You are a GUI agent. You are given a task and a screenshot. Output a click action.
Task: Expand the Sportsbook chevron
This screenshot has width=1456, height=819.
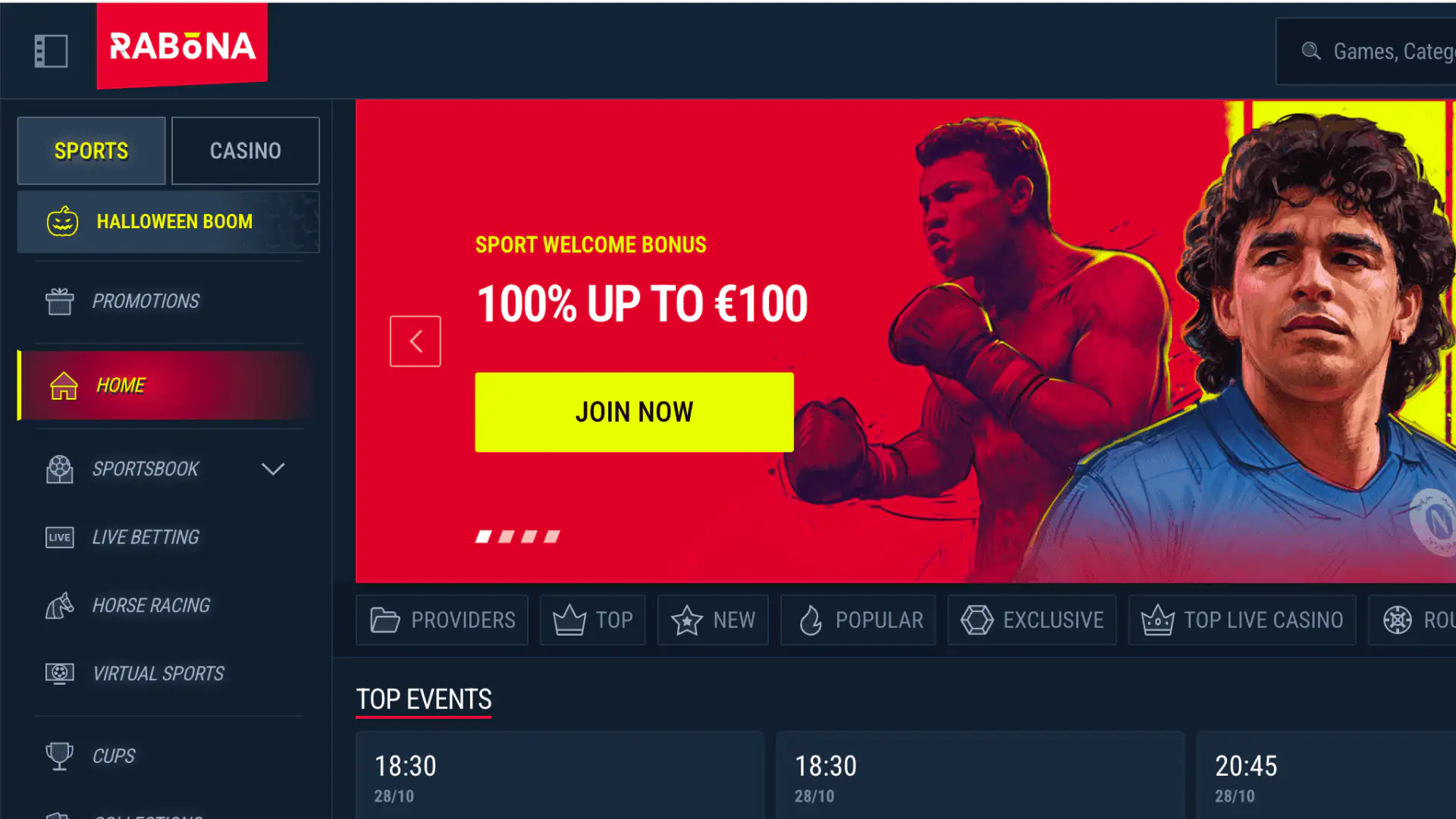tap(273, 469)
